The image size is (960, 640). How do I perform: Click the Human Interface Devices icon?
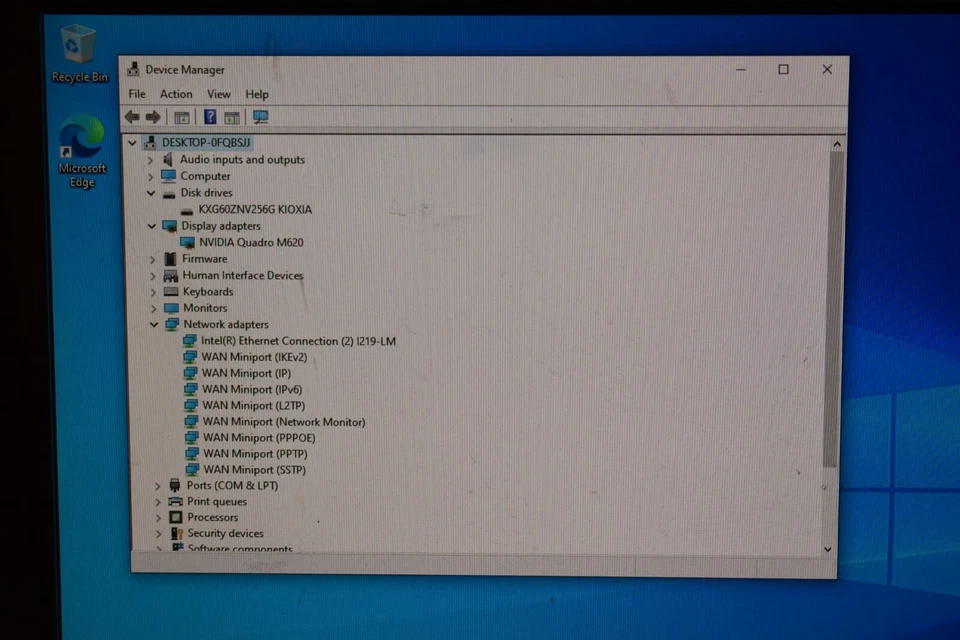pos(171,276)
